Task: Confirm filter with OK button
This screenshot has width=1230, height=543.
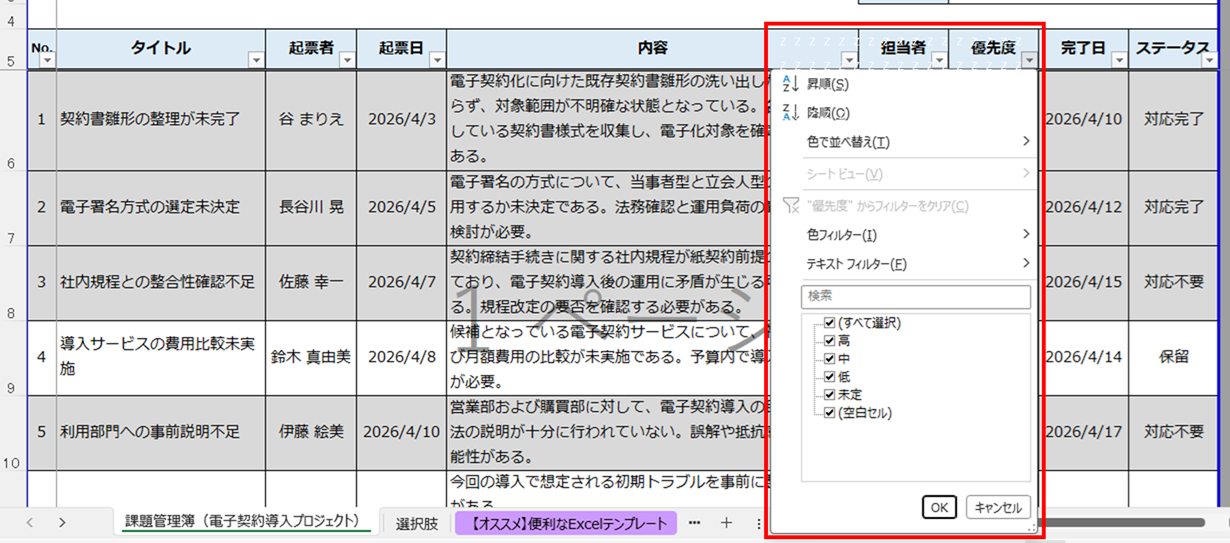Action: coord(938,507)
